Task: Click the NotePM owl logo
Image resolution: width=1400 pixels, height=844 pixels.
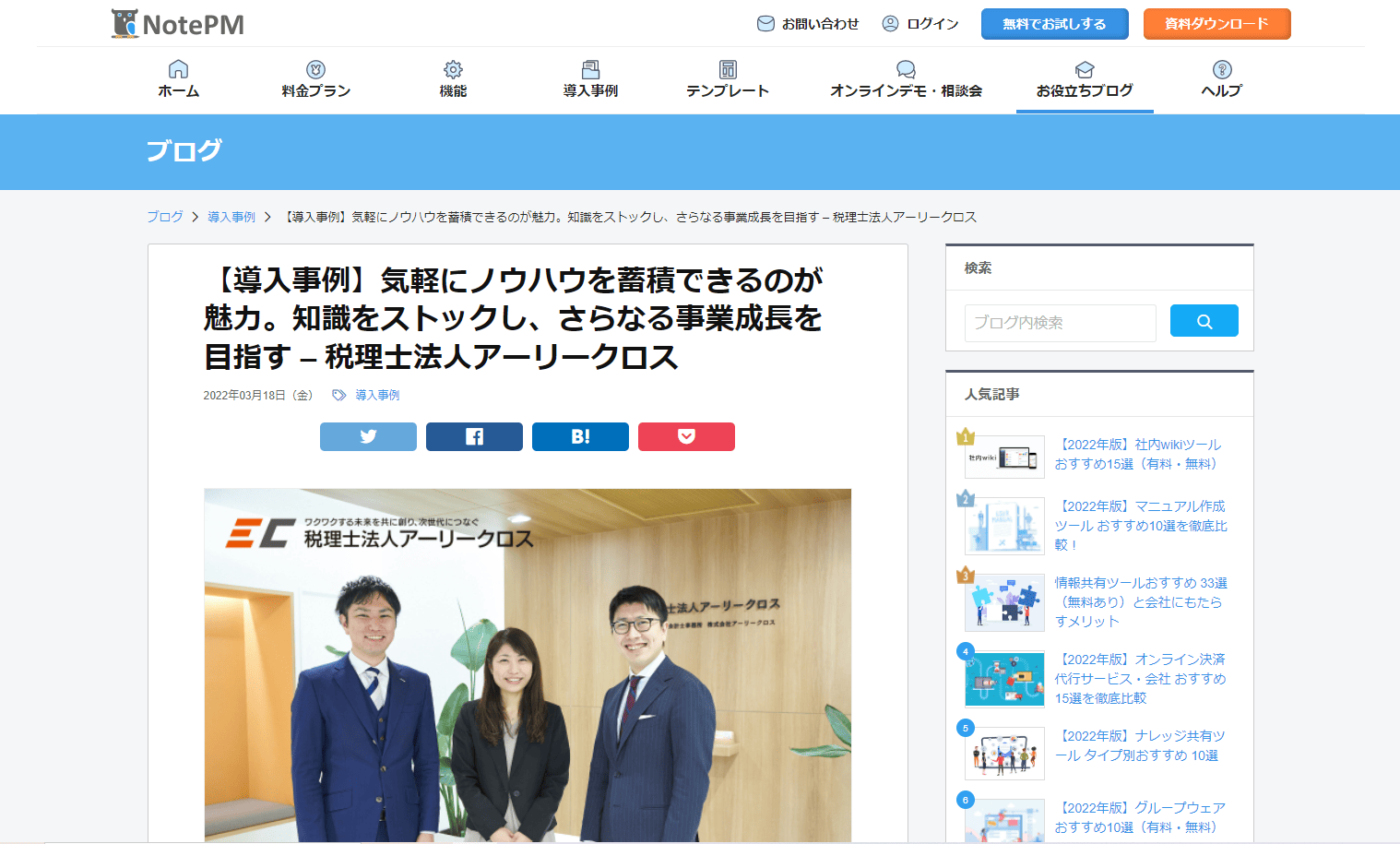Action: tap(177, 24)
